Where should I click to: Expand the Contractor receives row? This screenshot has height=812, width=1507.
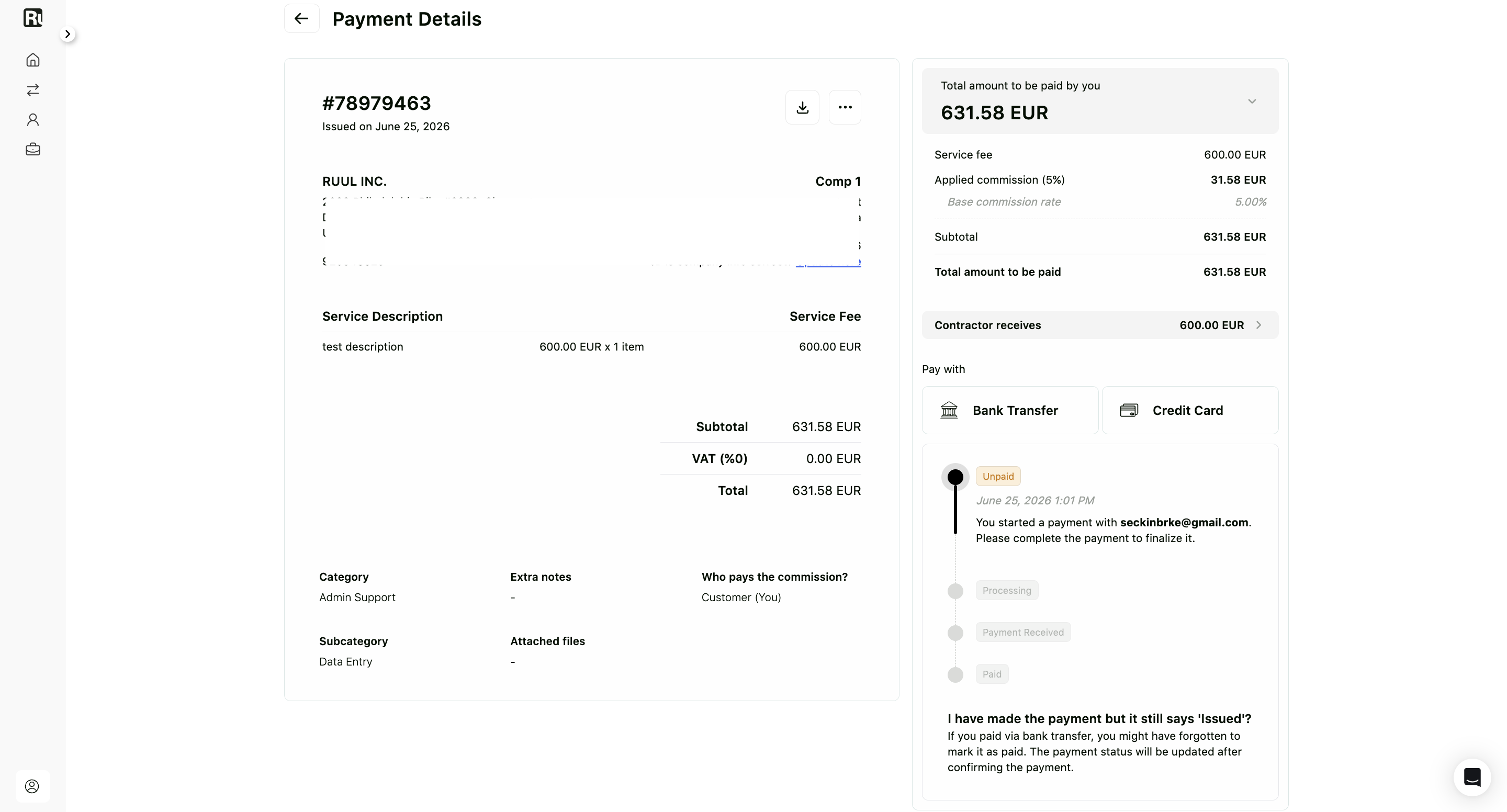(x=1100, y=325)
